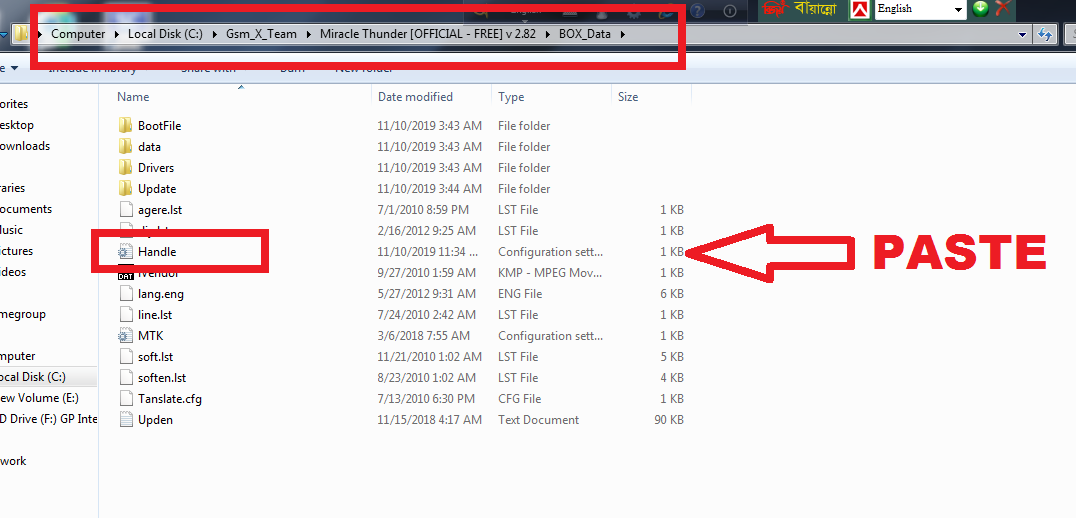The width and height of the screenshot is (1076, 518).
Task: Open Videos in the navigation pane
Action: coord(13,272)
